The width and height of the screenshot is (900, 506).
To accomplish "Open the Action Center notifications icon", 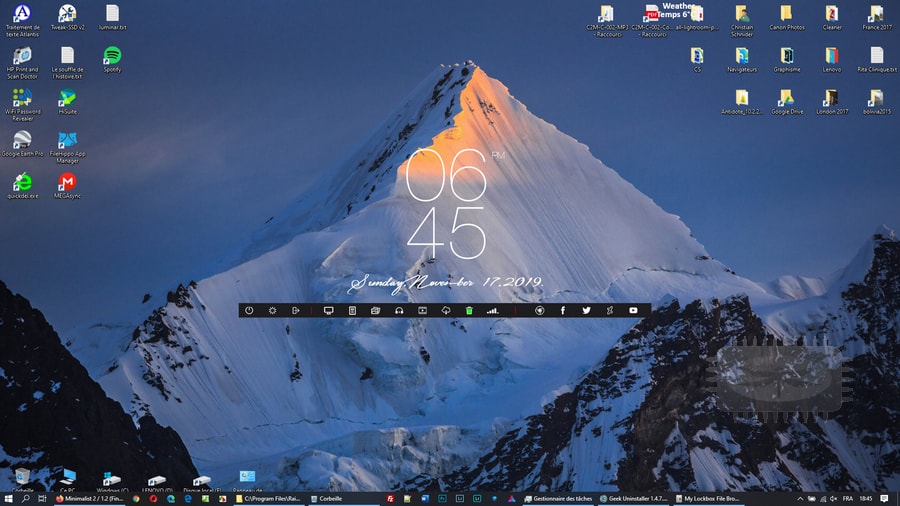I will [885, 499].
